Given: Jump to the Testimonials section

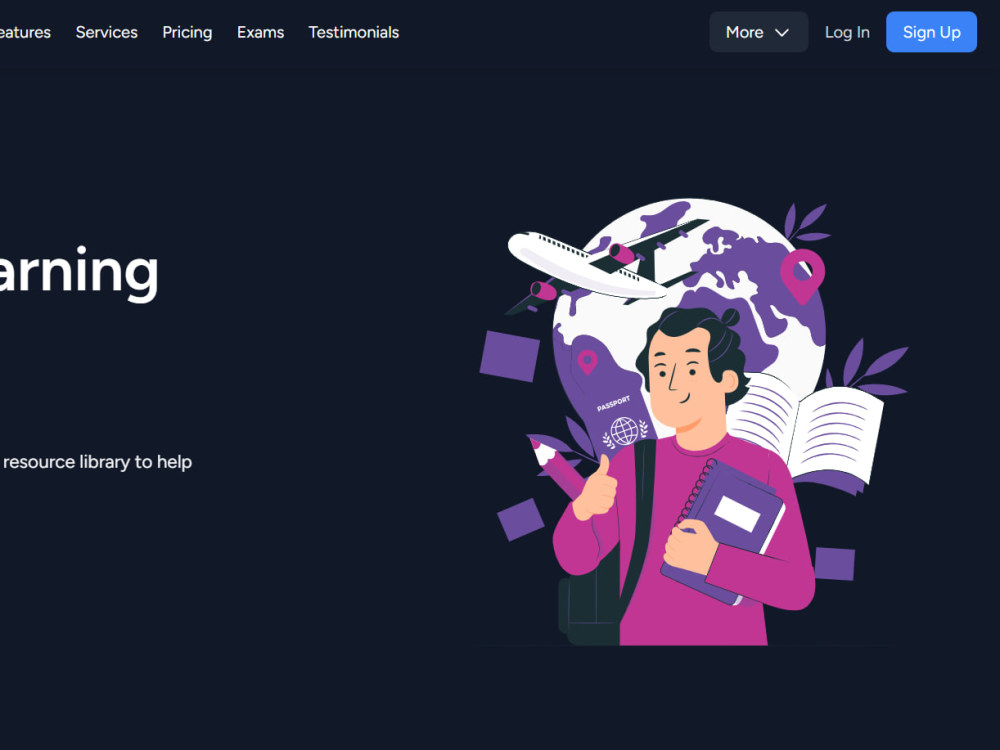Looking at the screenshot, I should [353, 32].
